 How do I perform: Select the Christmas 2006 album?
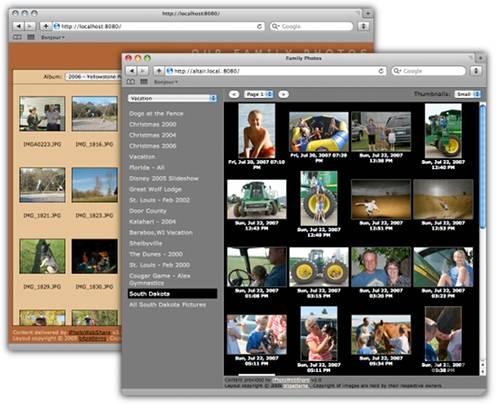coord(153,146)
